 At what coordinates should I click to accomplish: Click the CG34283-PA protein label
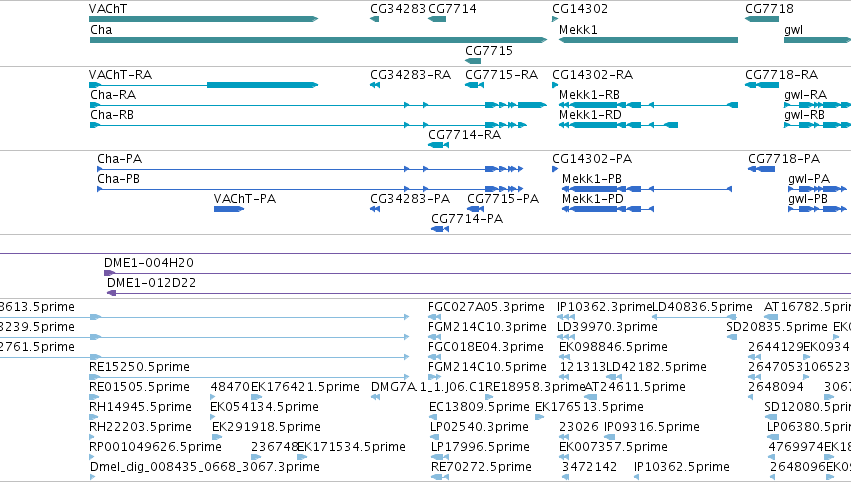click(x=410, y=199)
